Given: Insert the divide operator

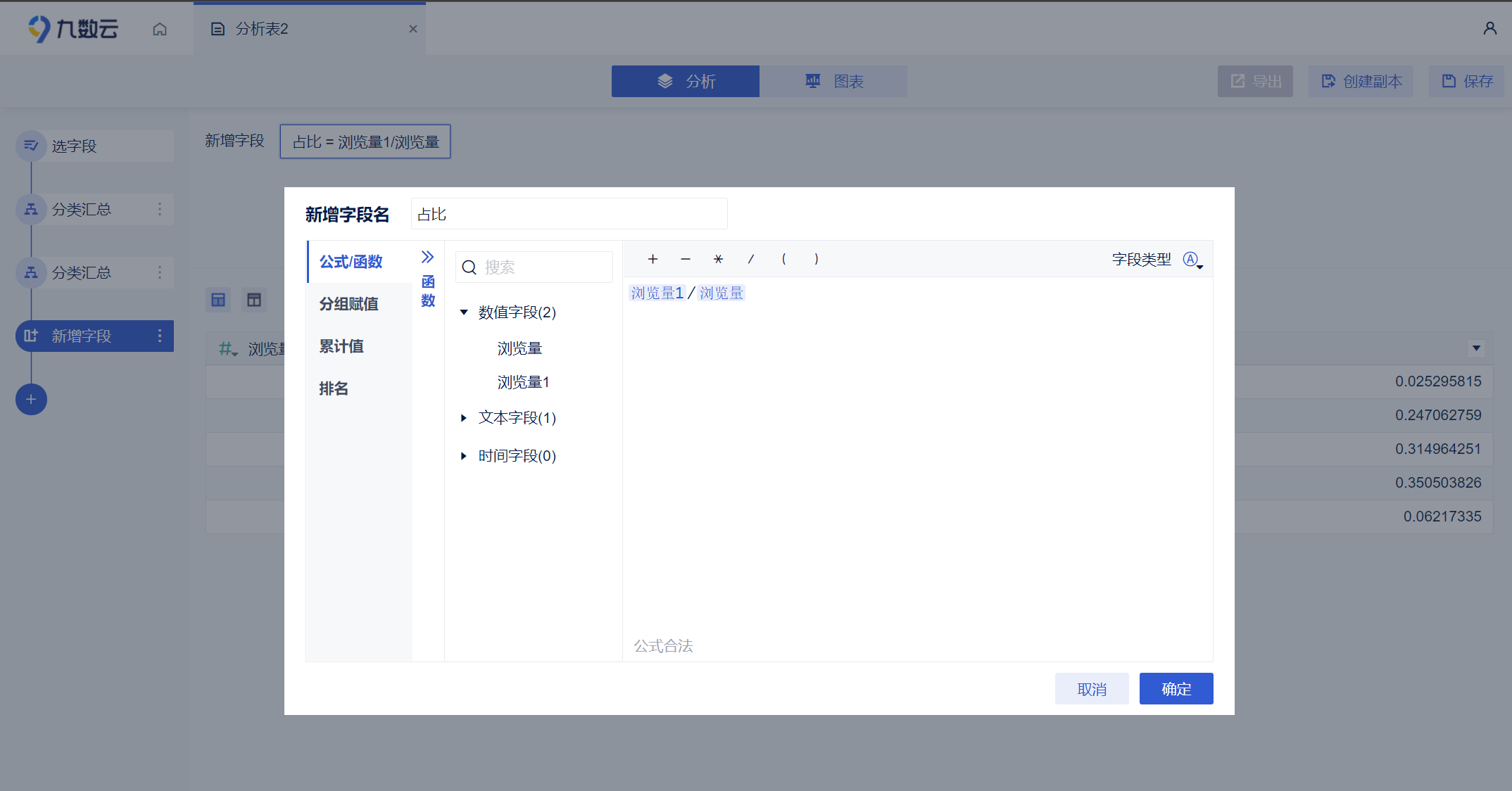Looking at the screenshot, I should (x=751, y=259).
